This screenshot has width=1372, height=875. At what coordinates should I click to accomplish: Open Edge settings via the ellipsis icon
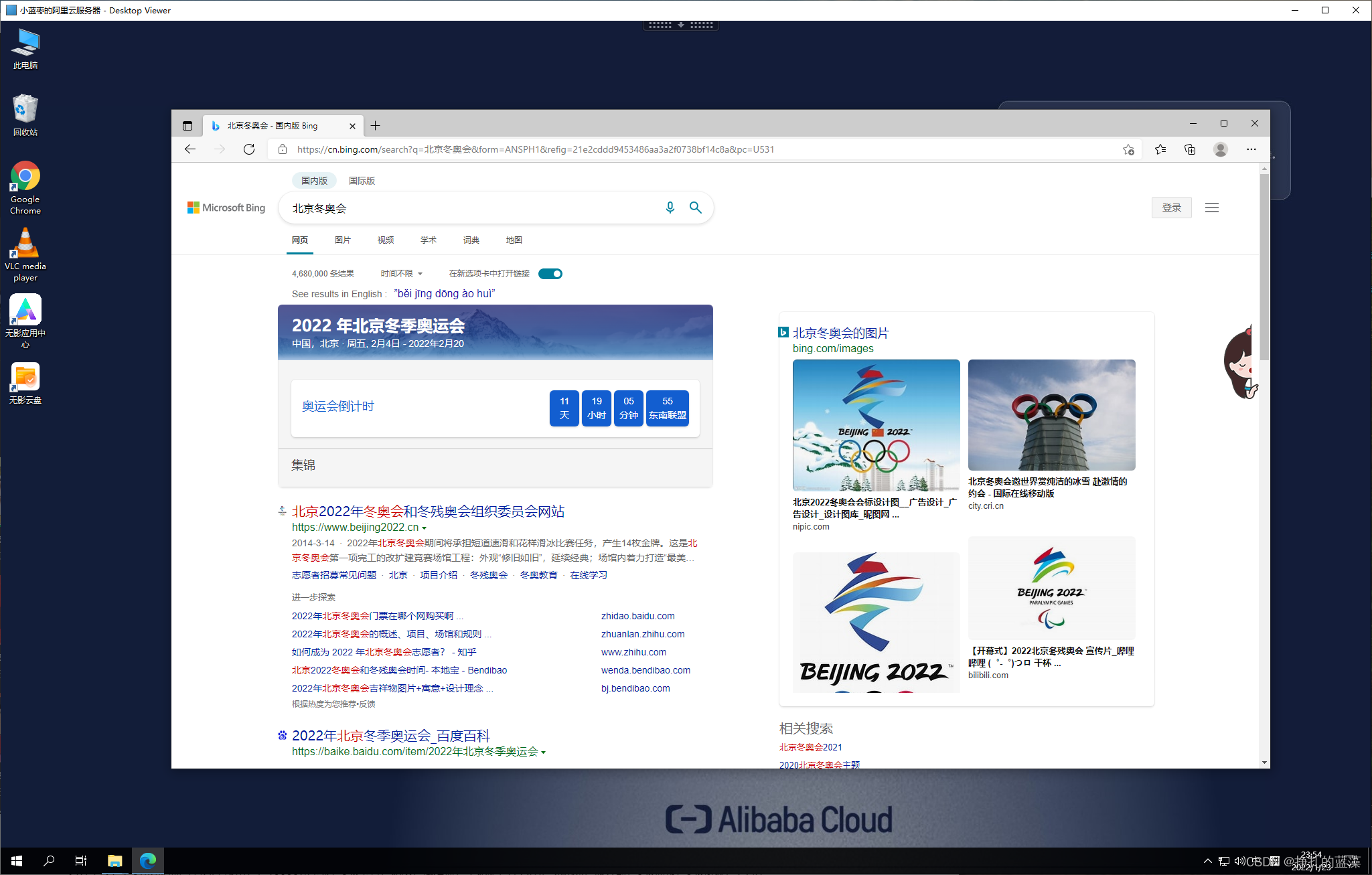[1252, 149]
